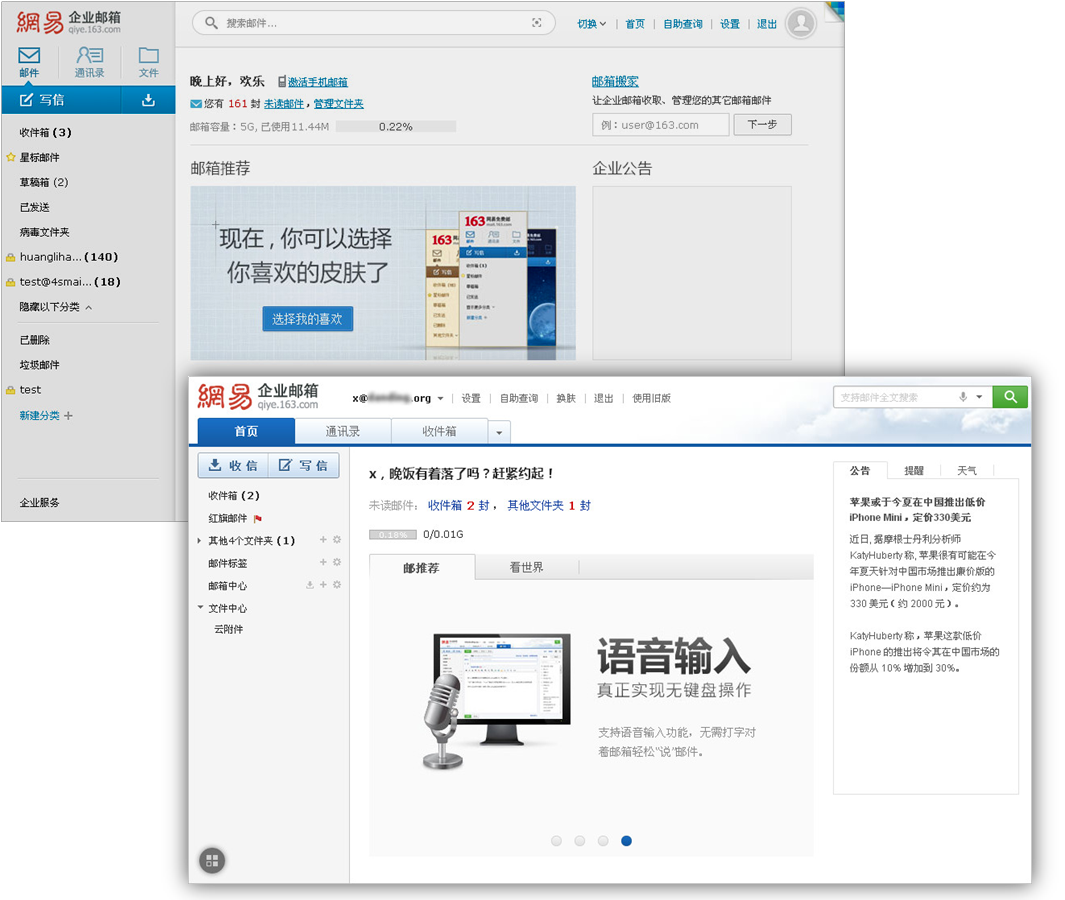1065x900 pixels.
Task: Click the phone icon before 激活手机邮箱
Action: click(x=282, y=82)
